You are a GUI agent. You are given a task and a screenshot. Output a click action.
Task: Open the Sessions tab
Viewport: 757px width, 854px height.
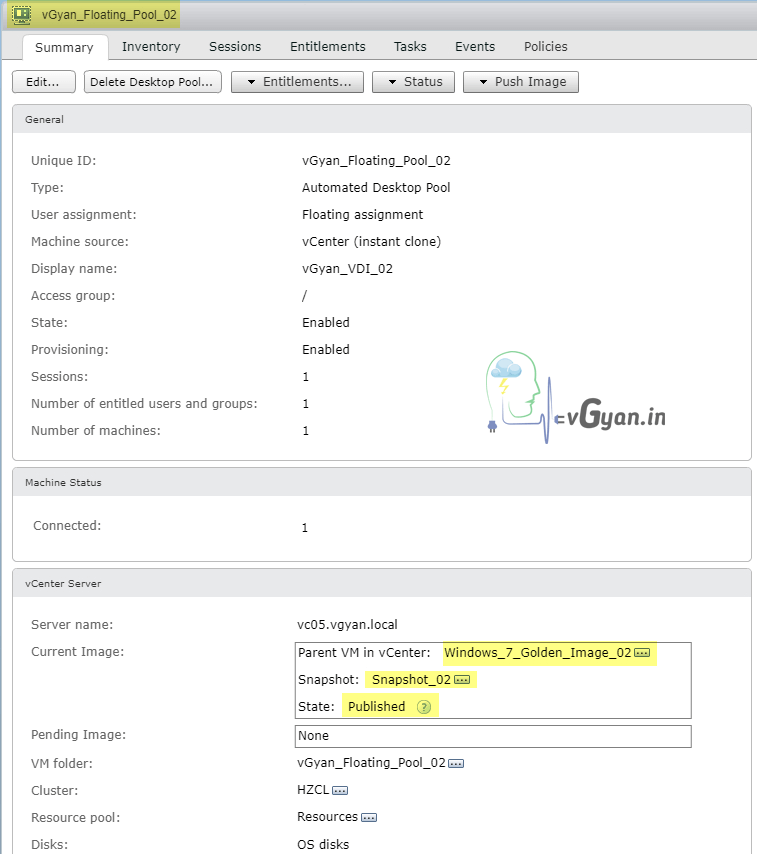[x=235, y=46]
